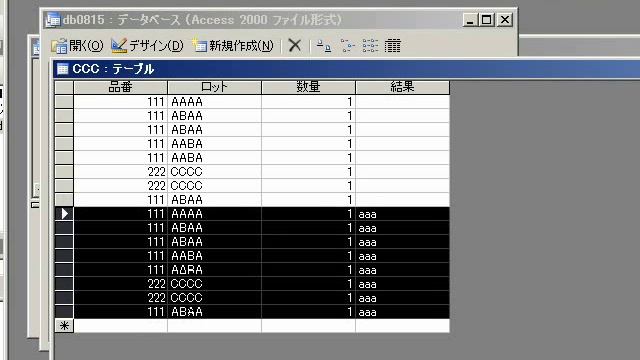Switch to large icons view

point(324,46)
